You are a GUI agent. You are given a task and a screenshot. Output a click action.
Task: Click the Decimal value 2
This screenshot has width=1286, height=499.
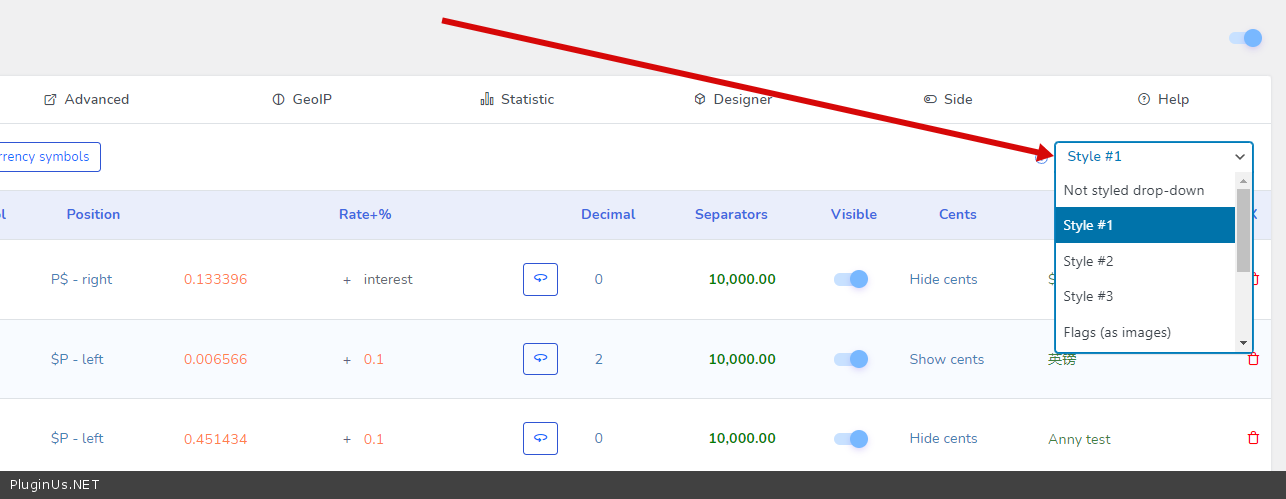[599, 359]
